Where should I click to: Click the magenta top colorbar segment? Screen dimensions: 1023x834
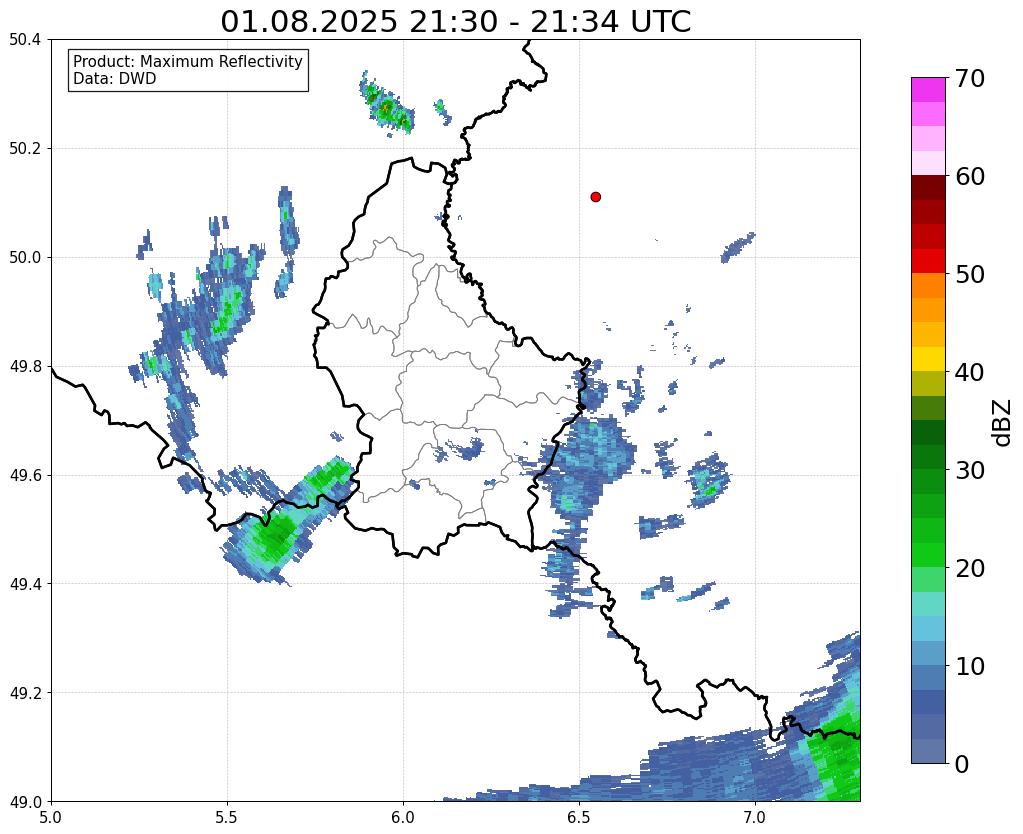[x=928, y=90]
